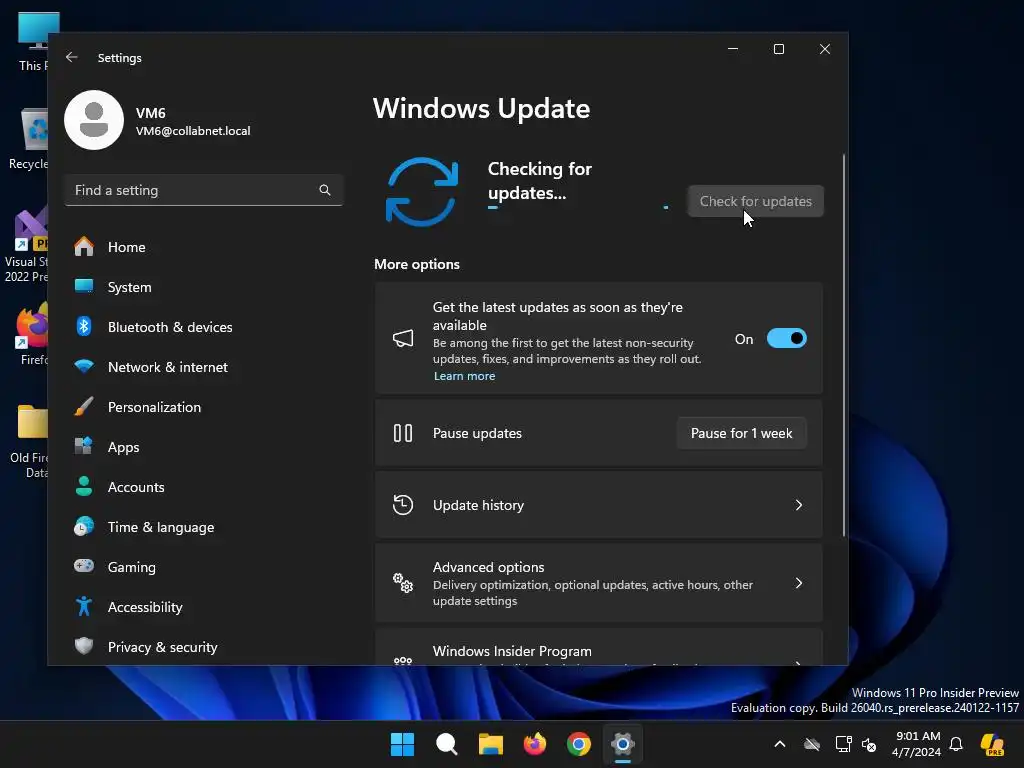Open Advanced options row
Image resolution: width=1024 pixels, height=768 pixels.
pos(599,583)
